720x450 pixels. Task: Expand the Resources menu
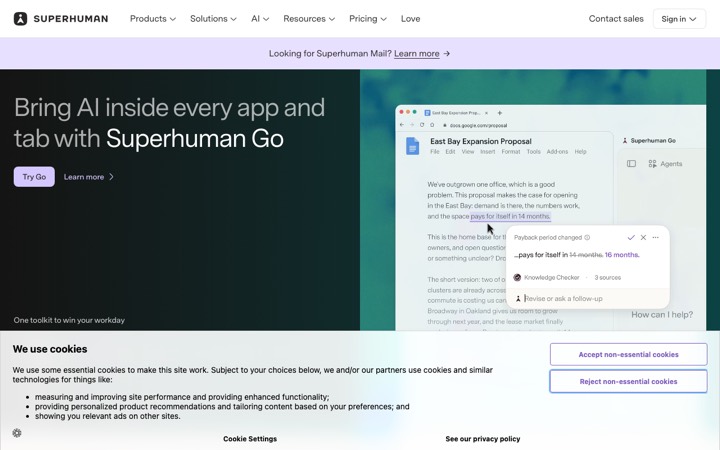(309, 19)
